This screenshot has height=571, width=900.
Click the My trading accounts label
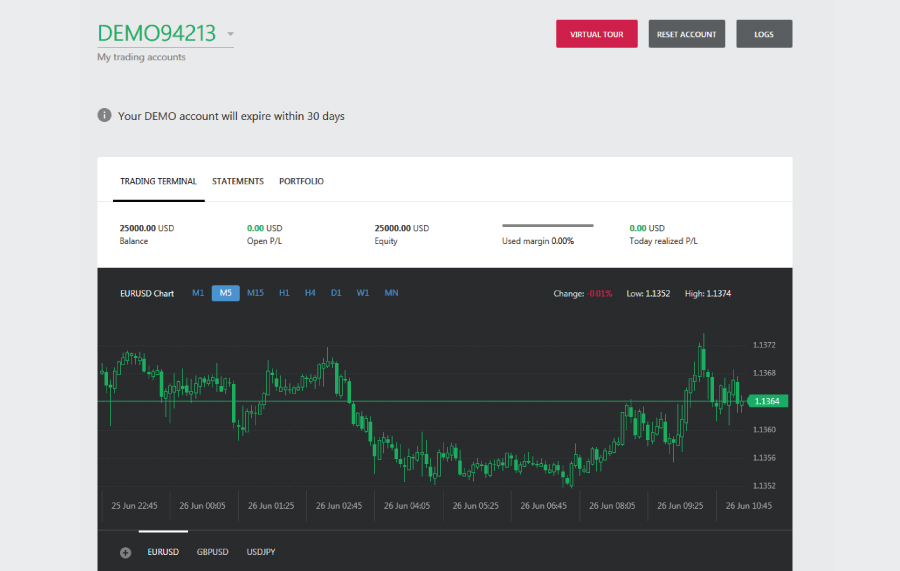coord(141,57)
